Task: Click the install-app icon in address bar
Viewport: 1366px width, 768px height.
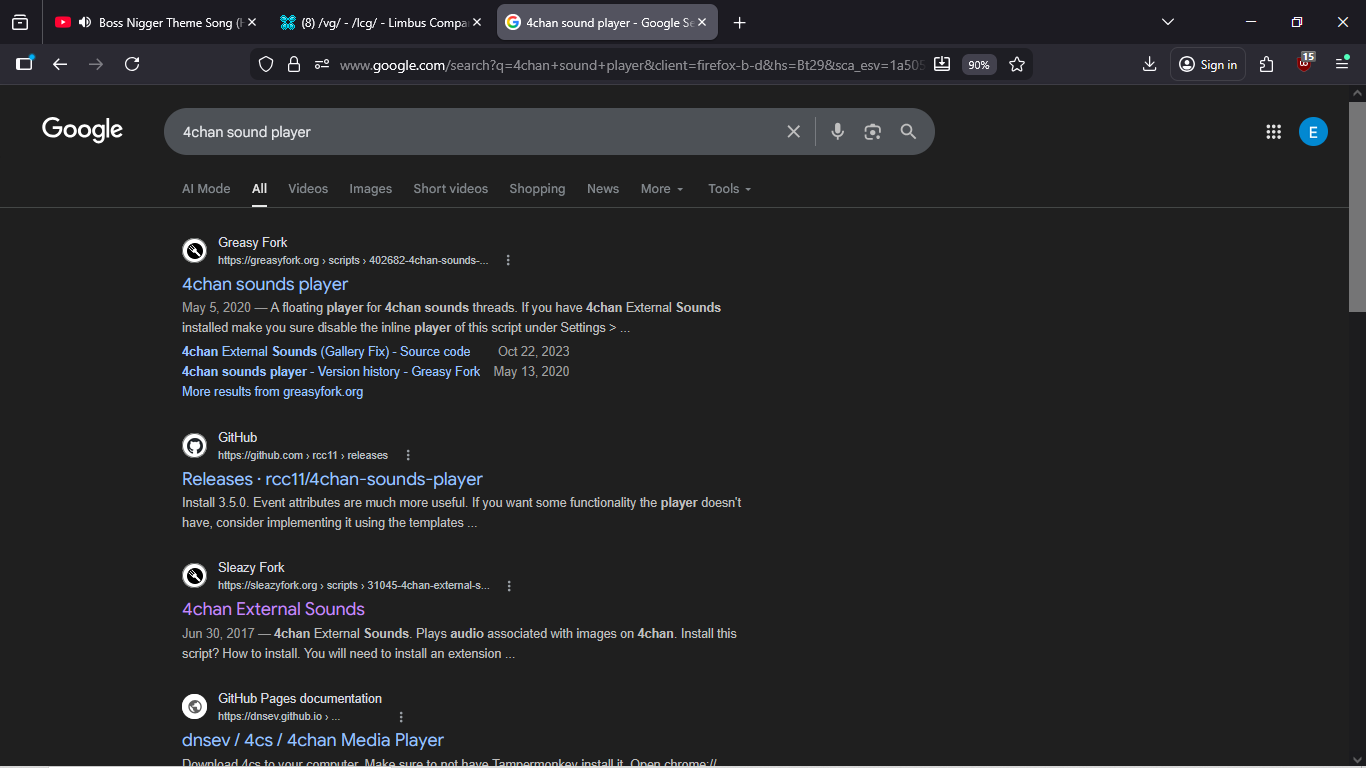Action: point(941,64)
